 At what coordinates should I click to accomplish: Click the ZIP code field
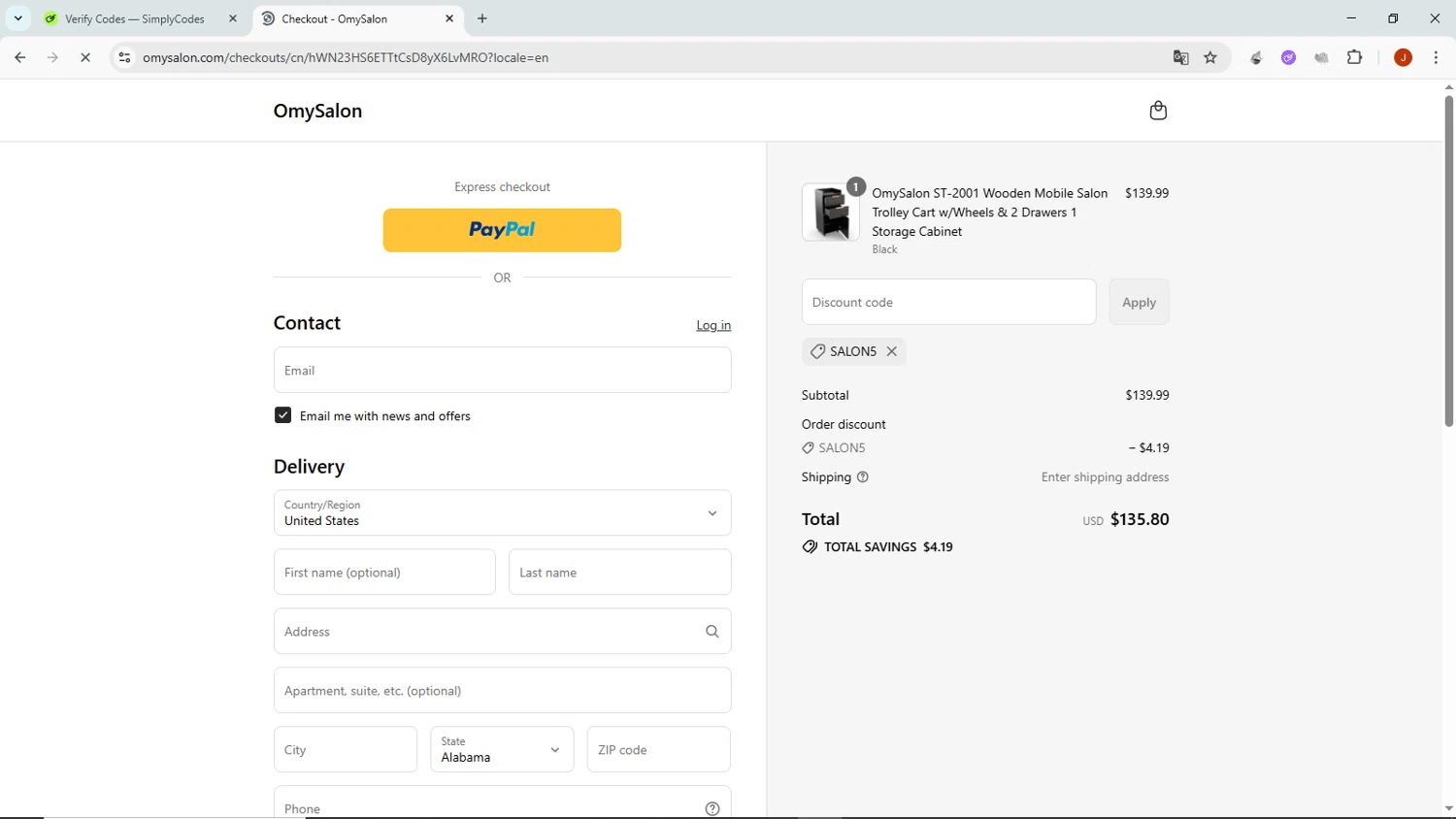pyautogui.click(x=658, y=749)
